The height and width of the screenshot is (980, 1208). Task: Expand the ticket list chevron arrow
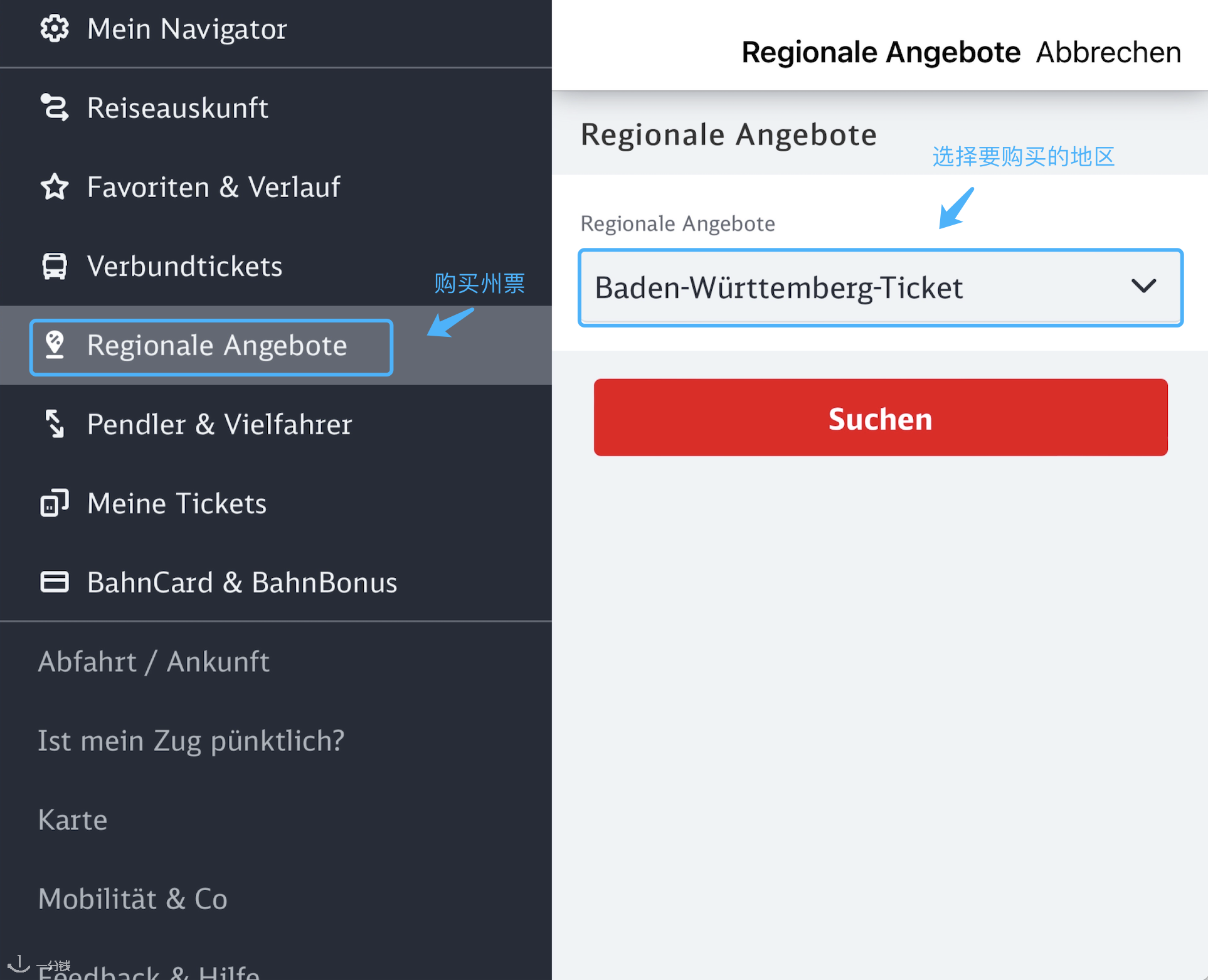click(1143, 286)
